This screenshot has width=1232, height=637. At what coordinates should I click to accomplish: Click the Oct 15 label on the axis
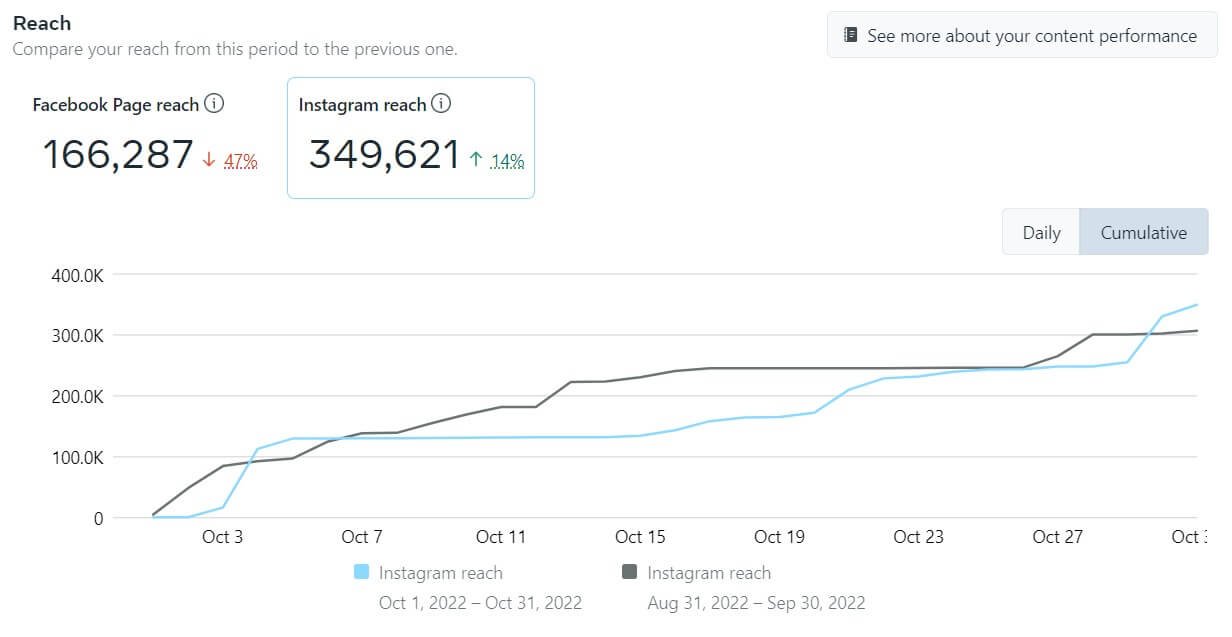640,537
